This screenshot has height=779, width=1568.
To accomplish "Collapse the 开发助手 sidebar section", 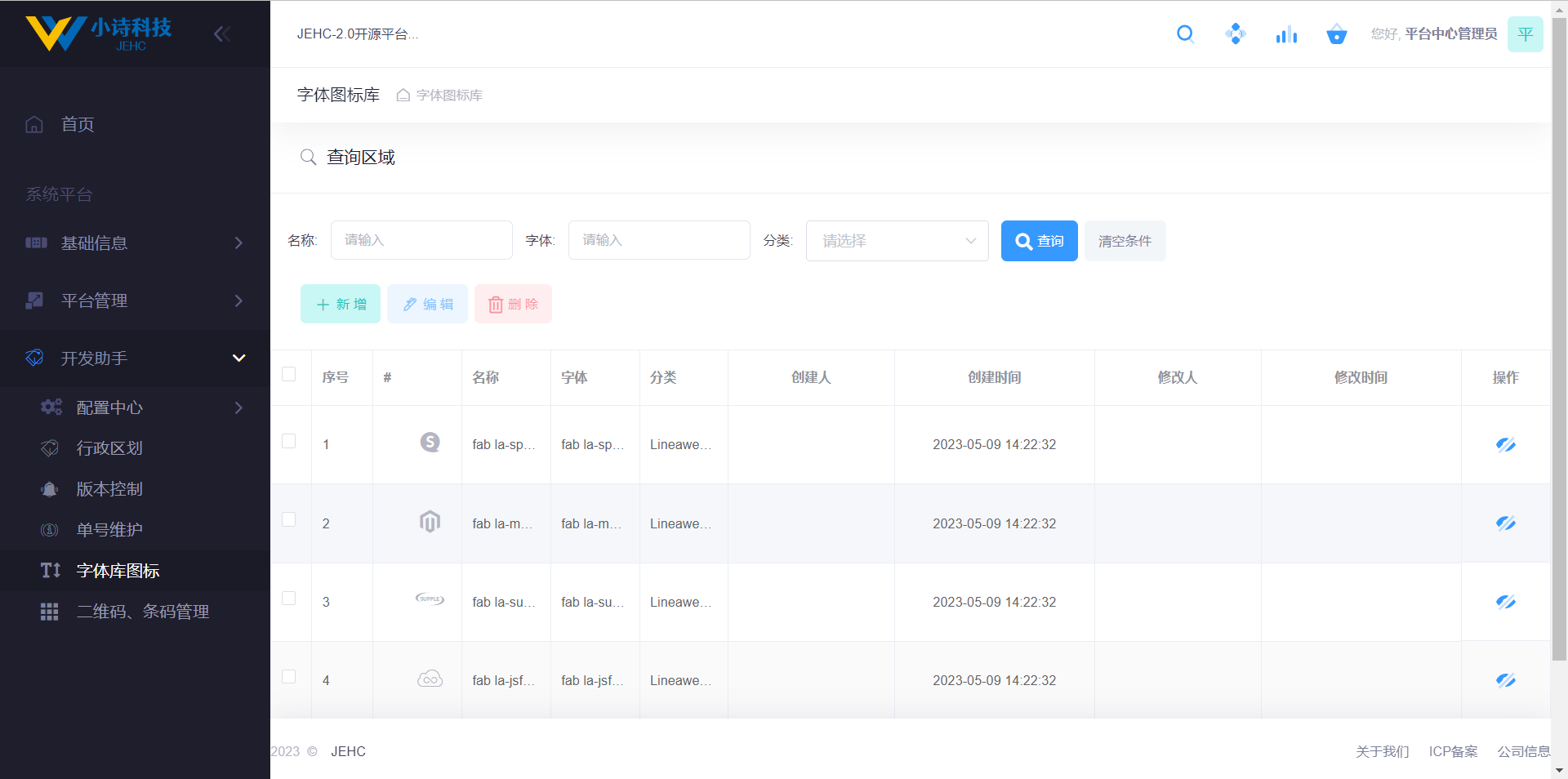I will click(135, 358).
